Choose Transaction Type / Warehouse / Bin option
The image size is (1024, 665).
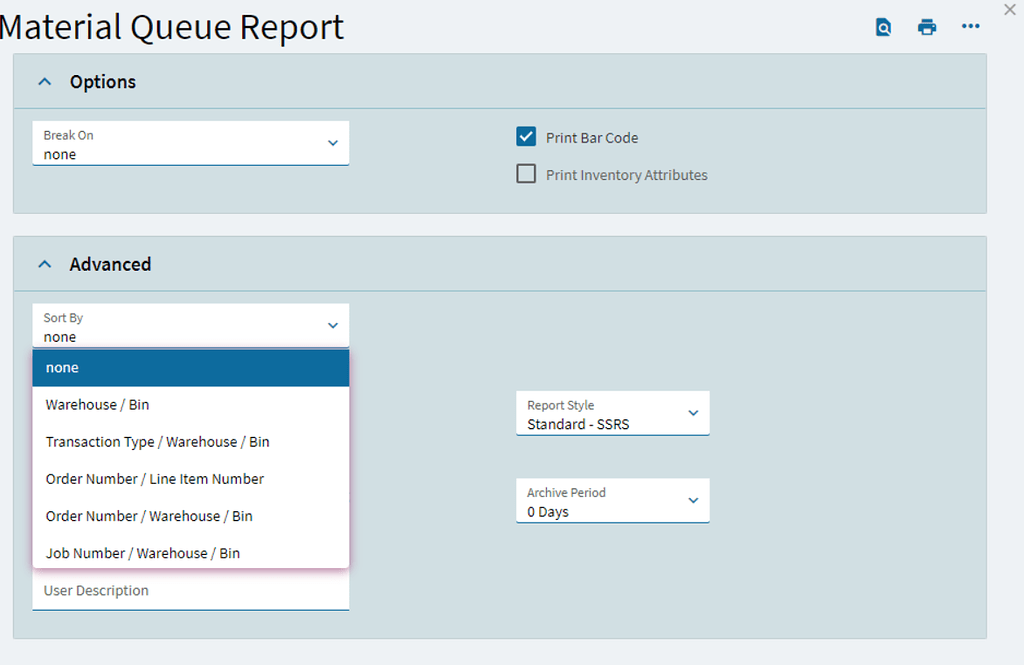click(157, 442)
